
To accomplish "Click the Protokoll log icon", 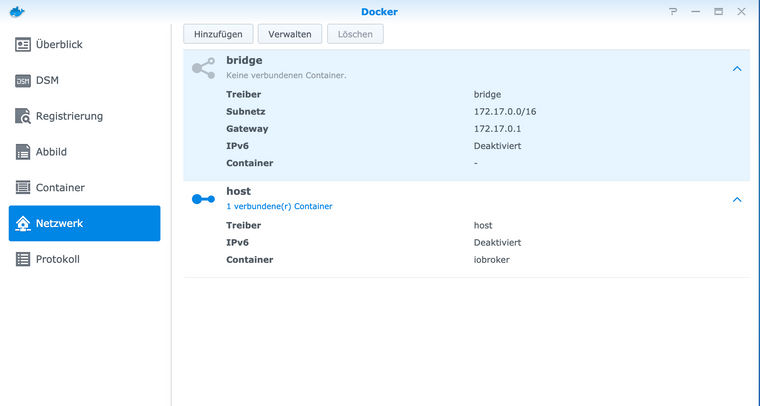I will 23,259.
